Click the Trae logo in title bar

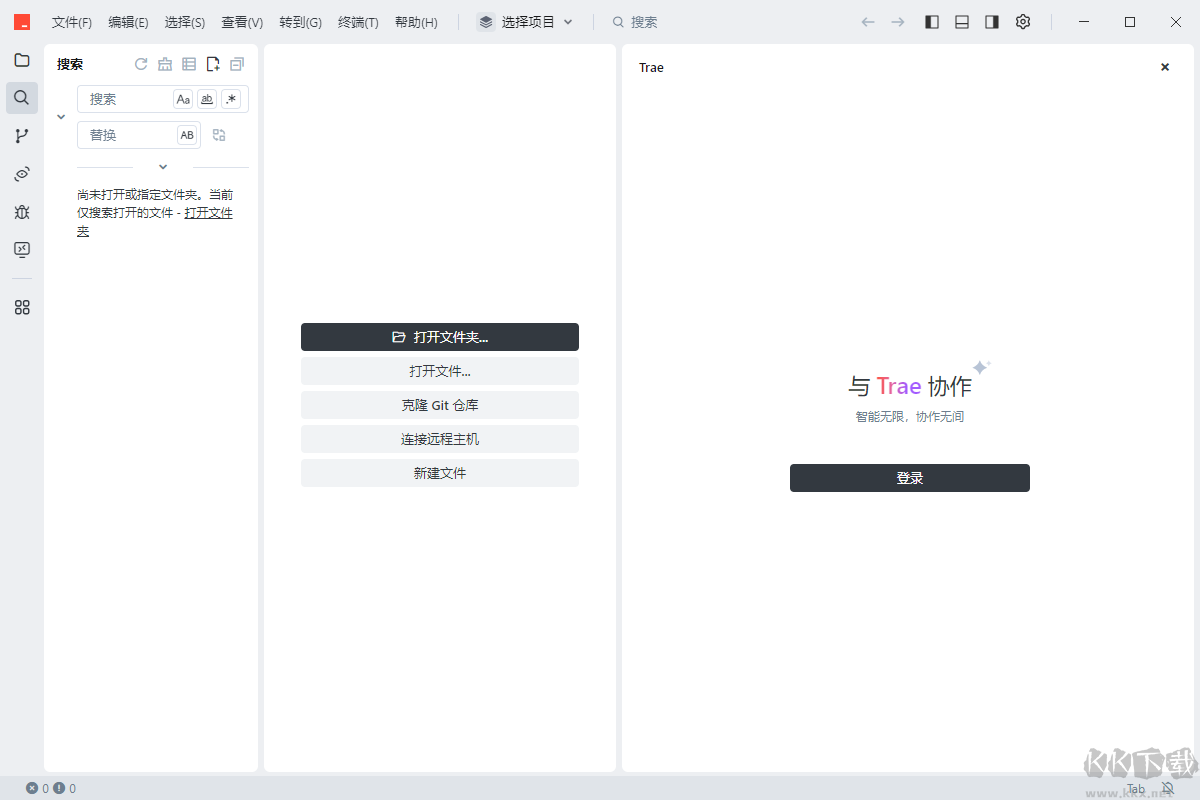(21, 21)
